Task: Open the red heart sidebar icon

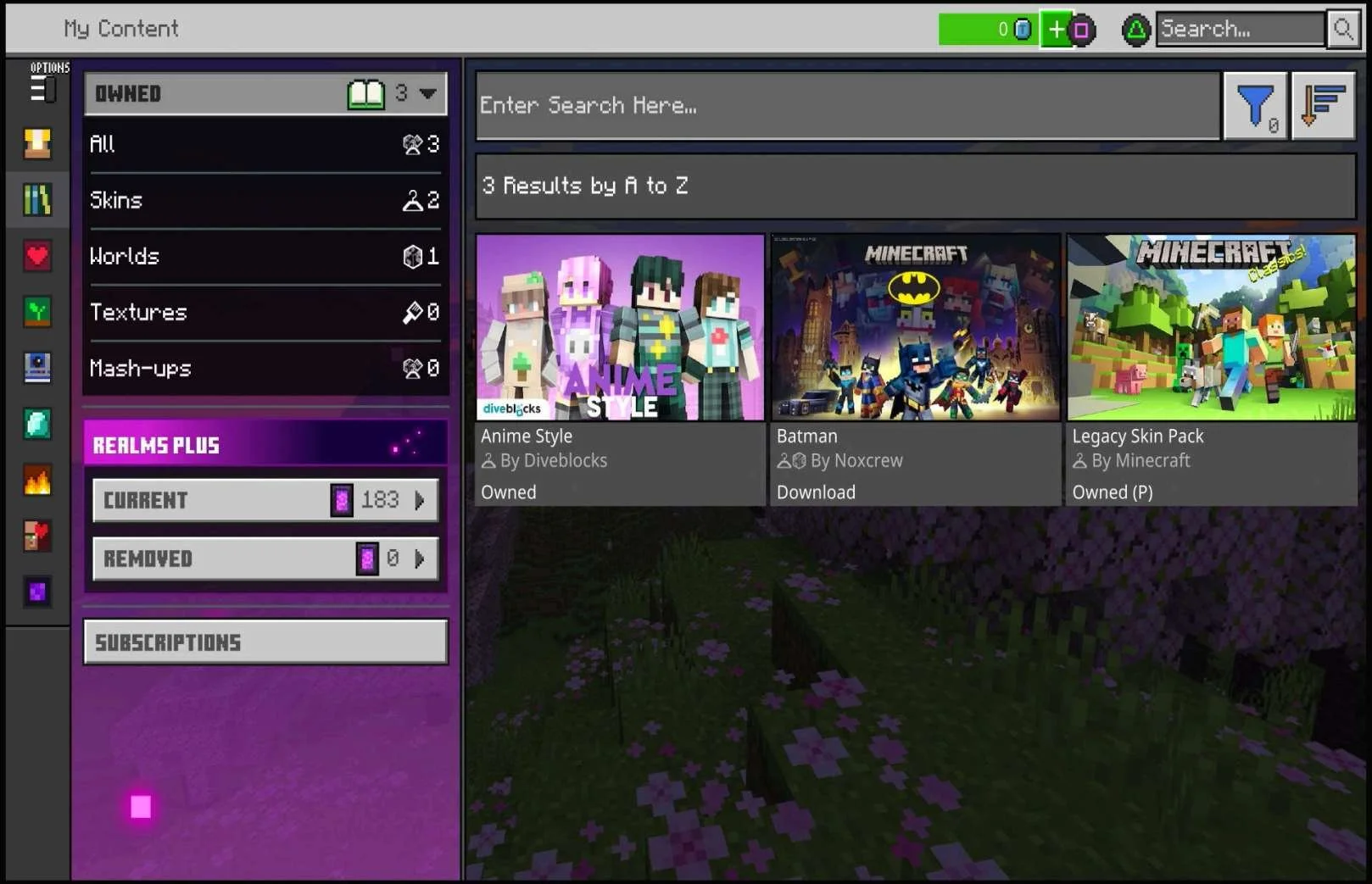Action: 37,256
